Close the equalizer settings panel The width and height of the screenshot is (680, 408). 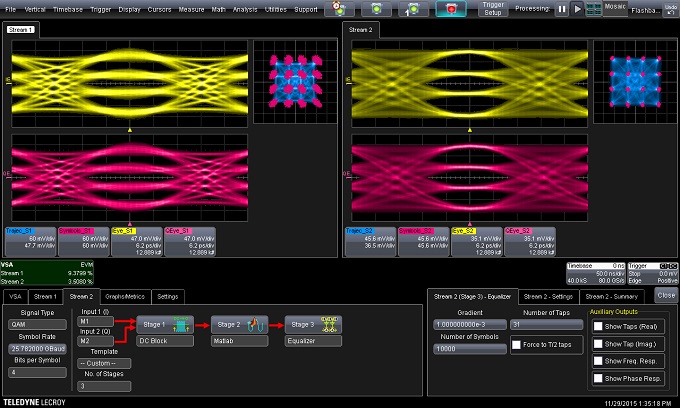point(666,296)
